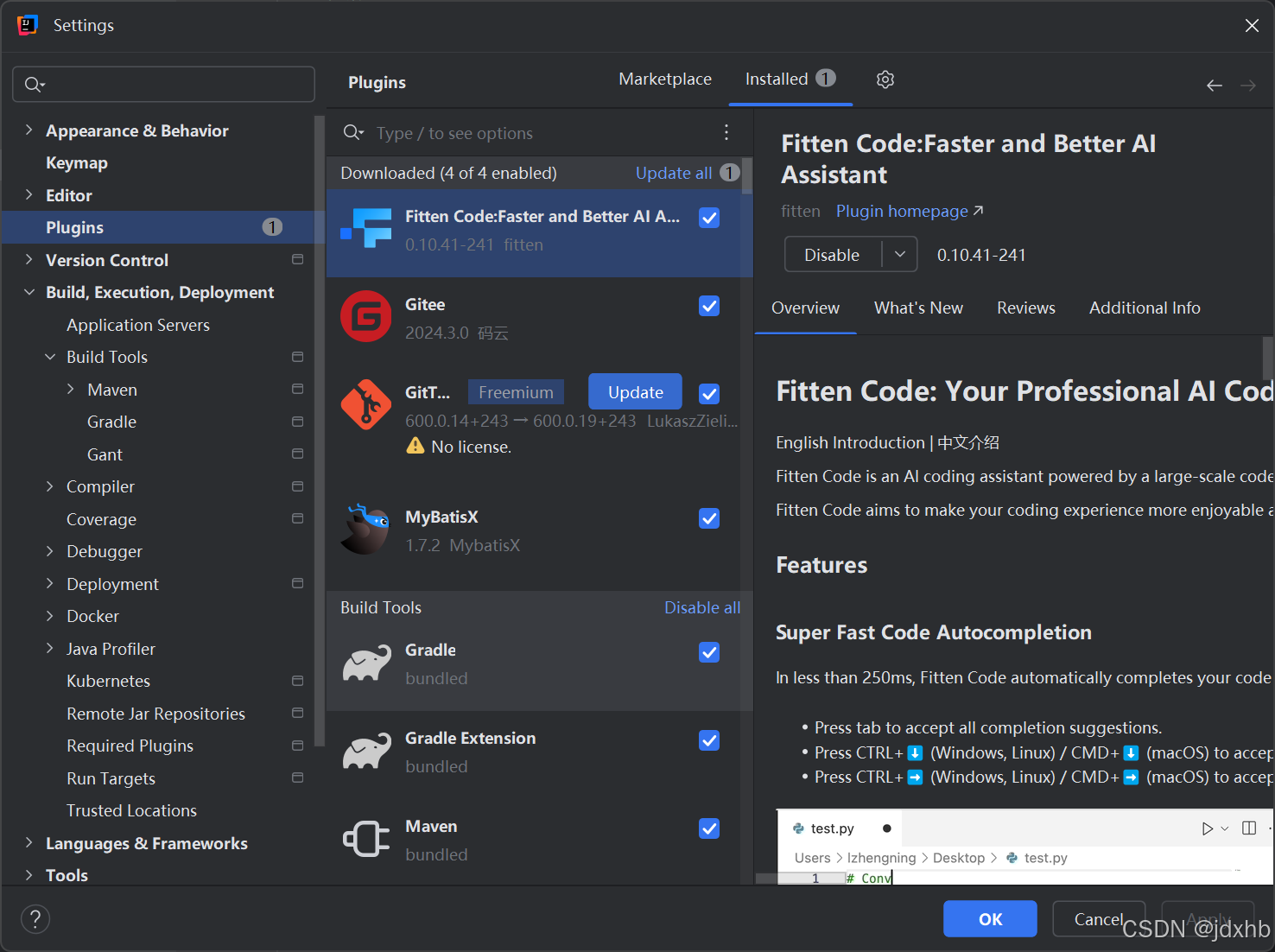Image resolution: width=1275 pixels, height=952 pixels.
Task: Click the Disable plugin button
Action: point(832,254)
